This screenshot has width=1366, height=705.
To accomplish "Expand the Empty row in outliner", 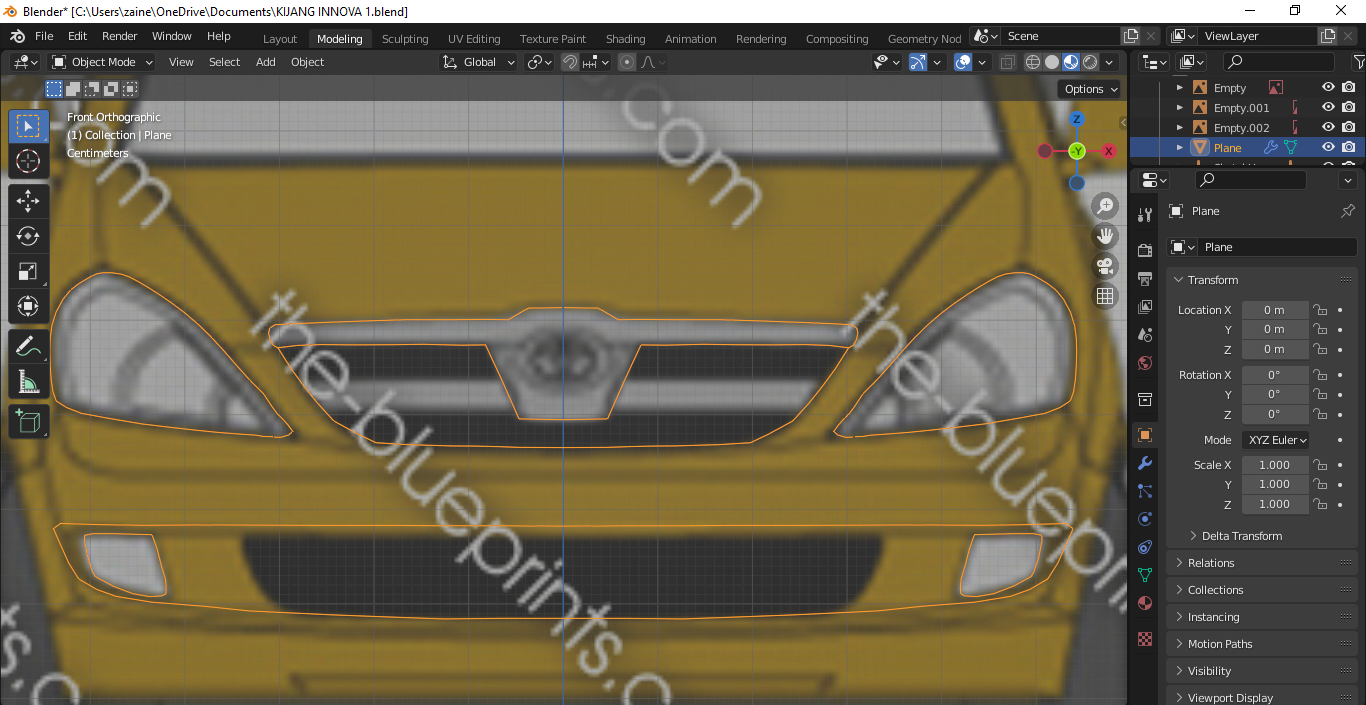I will 1179,88.
